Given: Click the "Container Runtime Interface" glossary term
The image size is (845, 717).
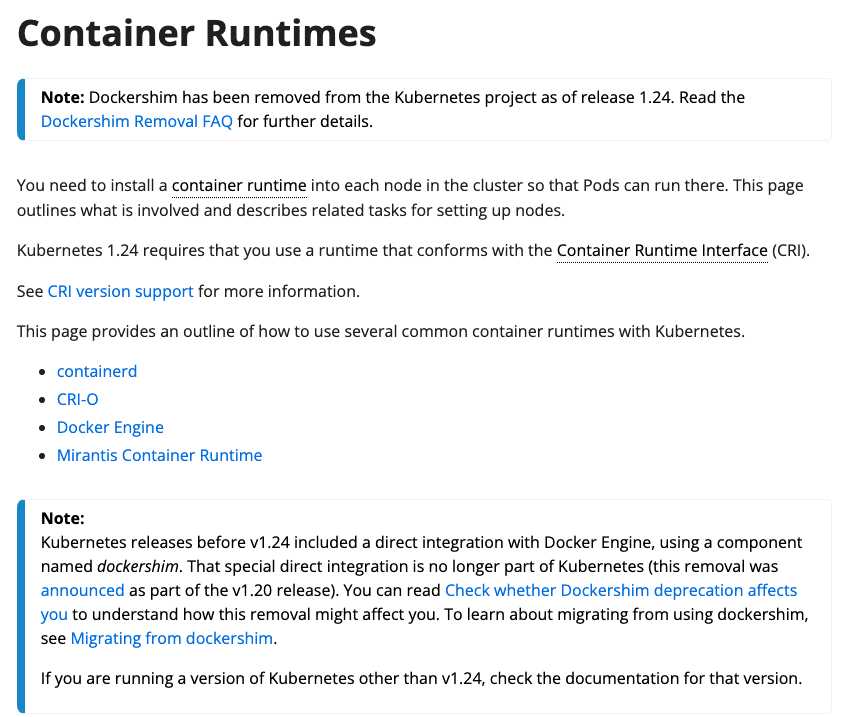Looking at the screenshot, I should pyautogui.click(x=661, y=250).
